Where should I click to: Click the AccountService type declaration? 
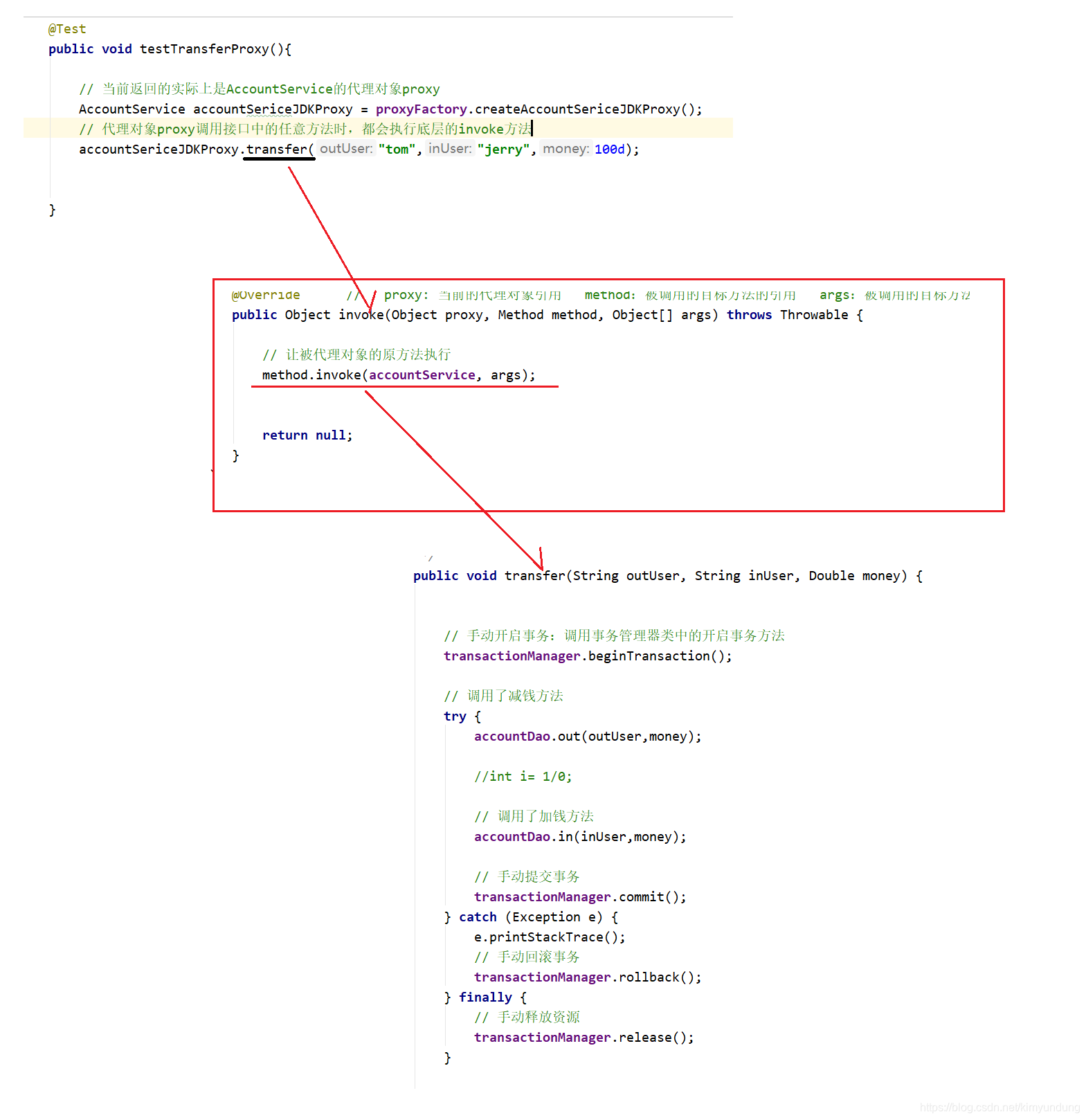click(132, 109)
